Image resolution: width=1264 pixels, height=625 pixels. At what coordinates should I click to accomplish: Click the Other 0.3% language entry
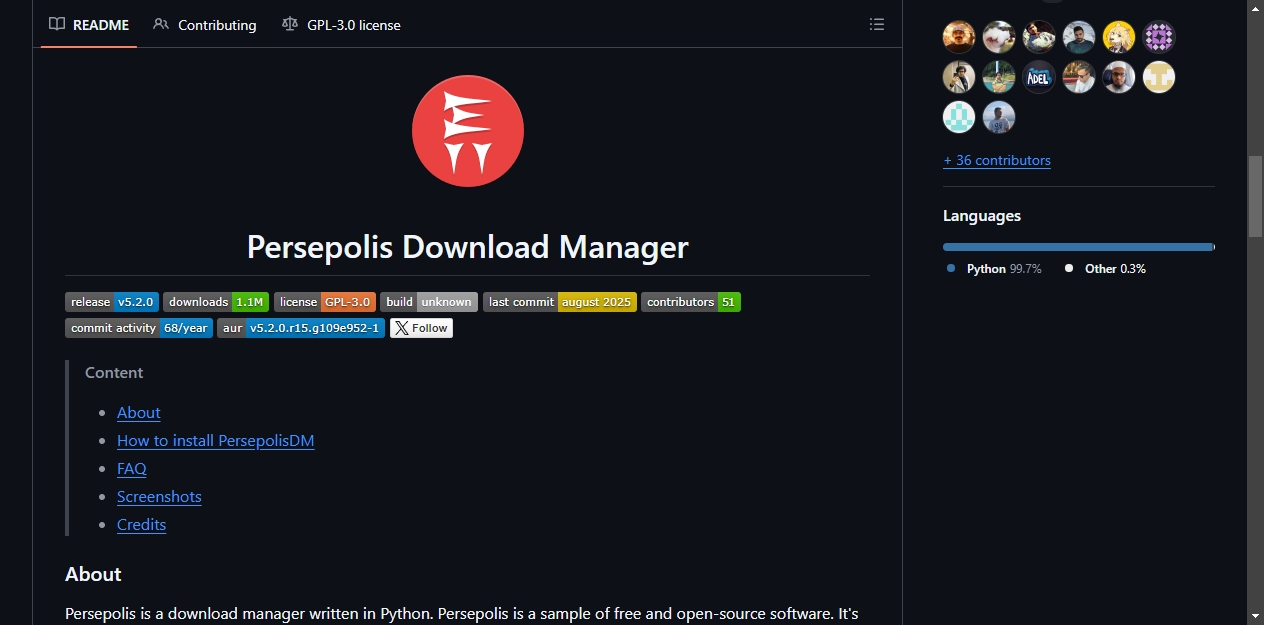click(1105, 269)
